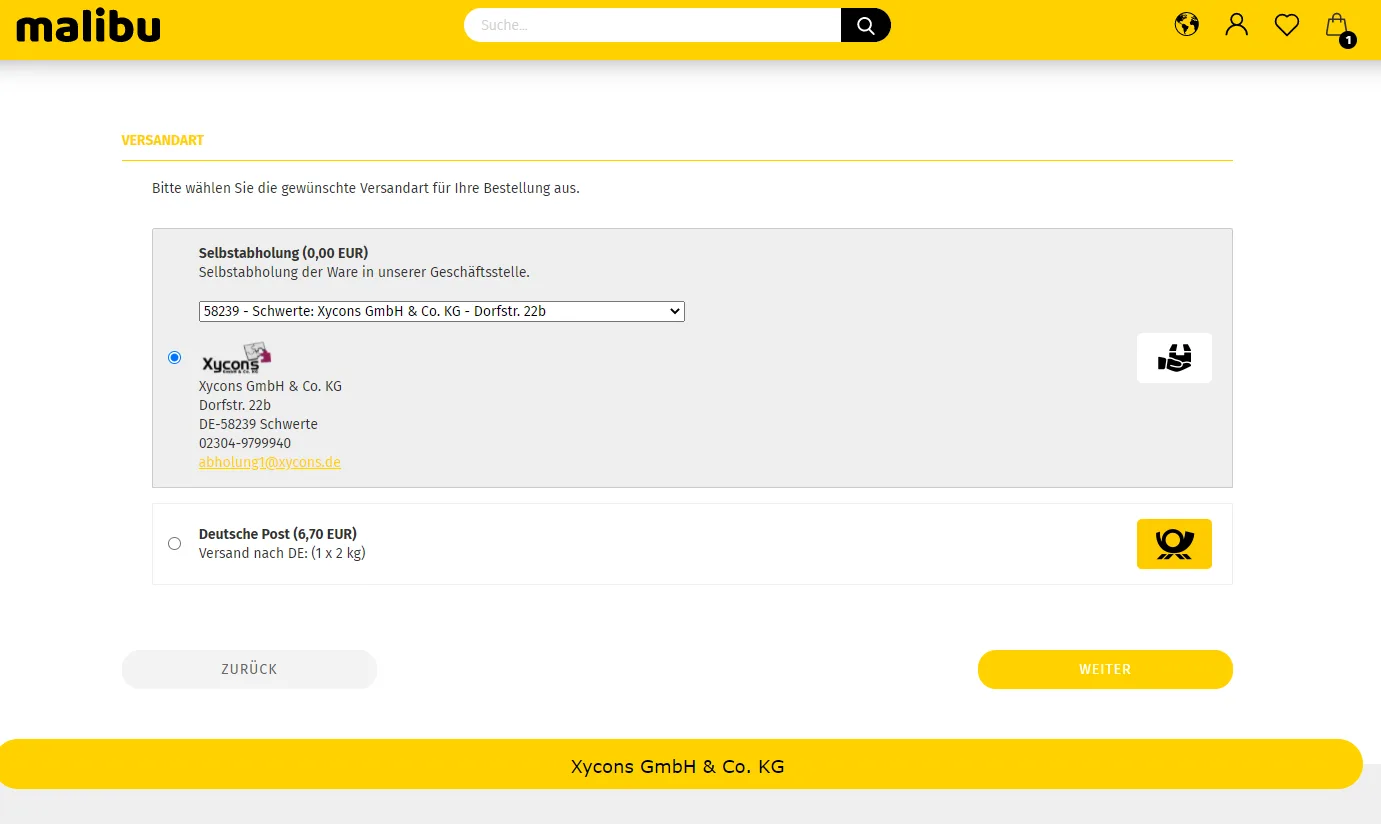Click the search magnifier button
This screenshot has width=1381, height=824.
pos(865,25)
